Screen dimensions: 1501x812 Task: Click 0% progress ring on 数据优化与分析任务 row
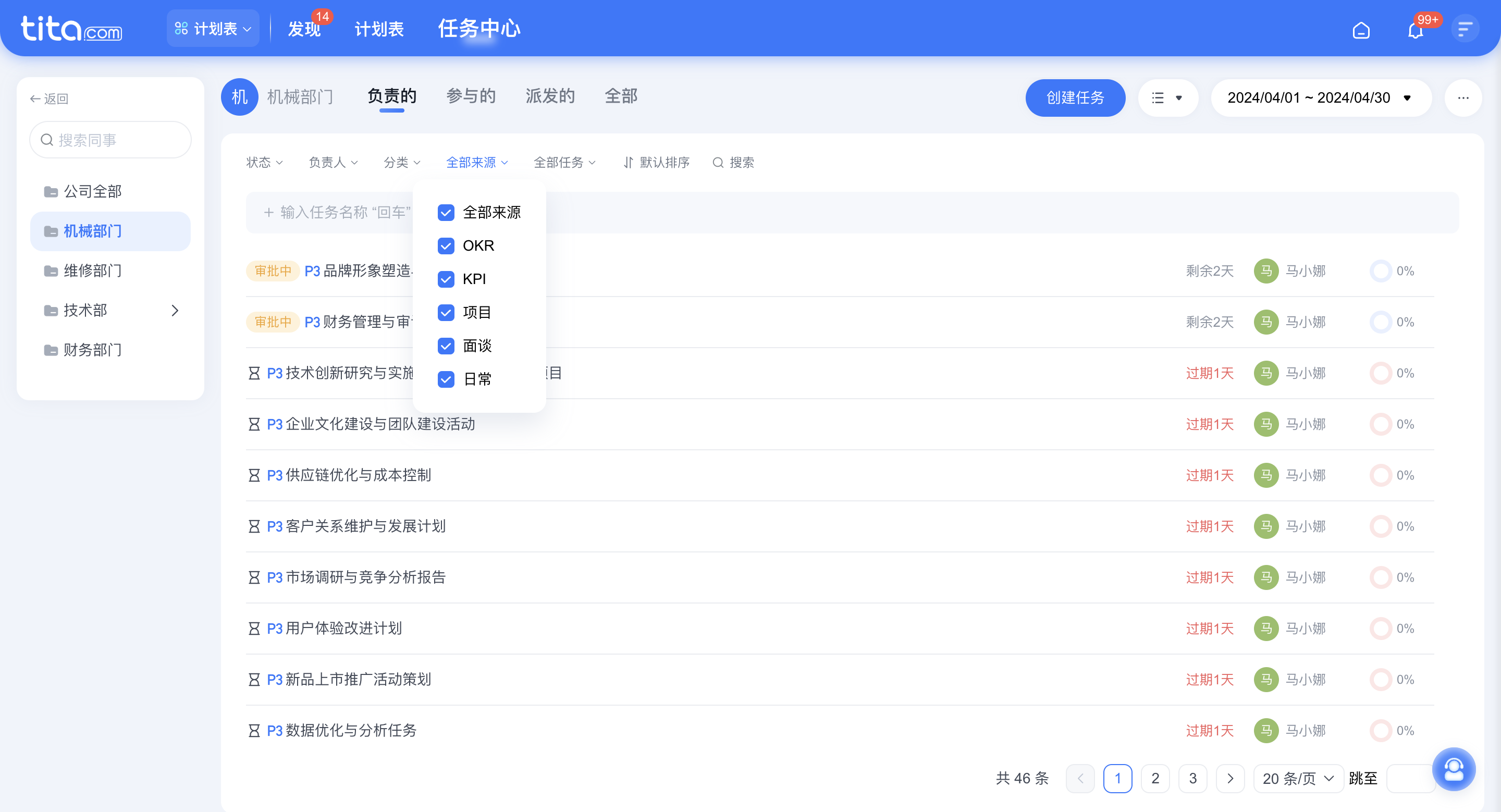[x=1381, y=731]
